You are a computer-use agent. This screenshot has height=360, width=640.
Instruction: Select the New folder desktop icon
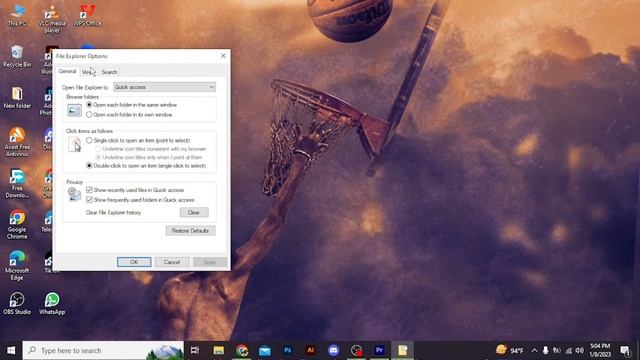(x=17, y=98)
